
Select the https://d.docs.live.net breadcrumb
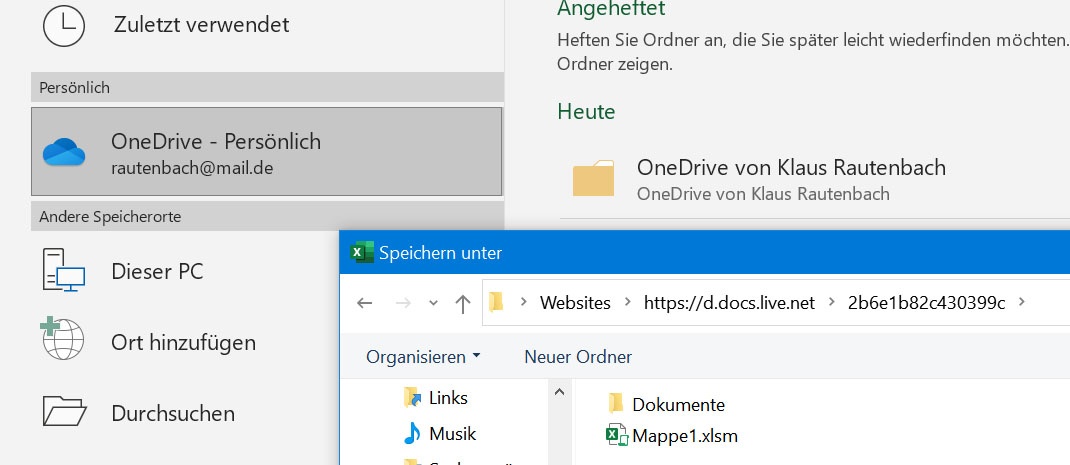729,303
